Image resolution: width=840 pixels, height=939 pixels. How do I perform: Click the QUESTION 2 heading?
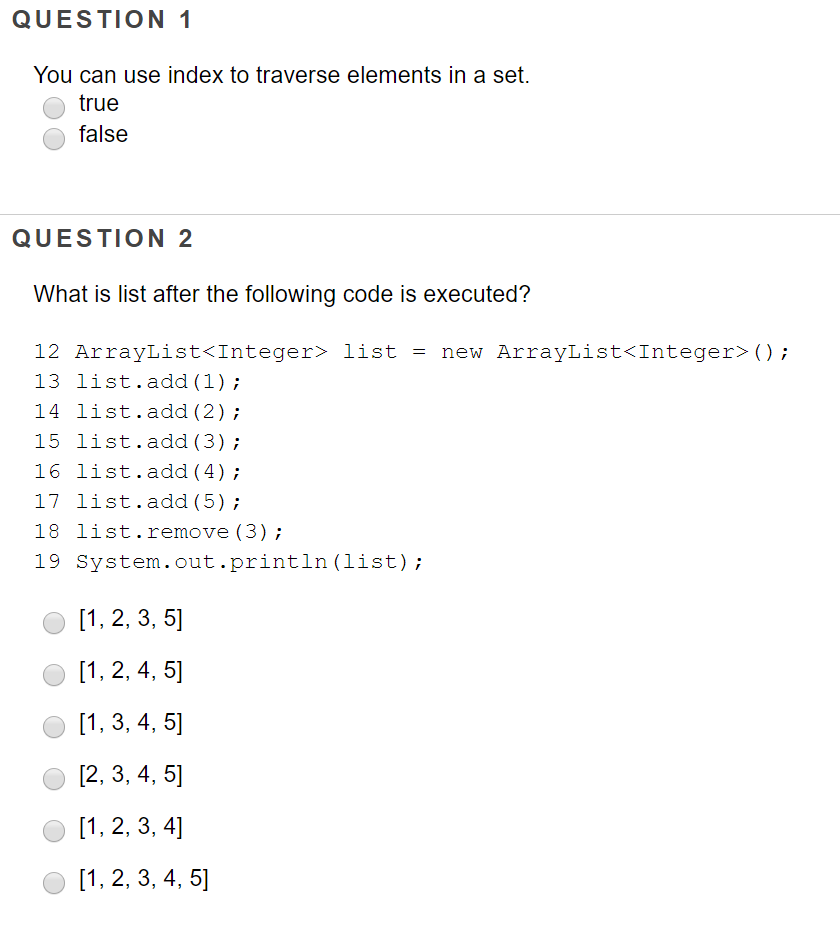(101, 238)
